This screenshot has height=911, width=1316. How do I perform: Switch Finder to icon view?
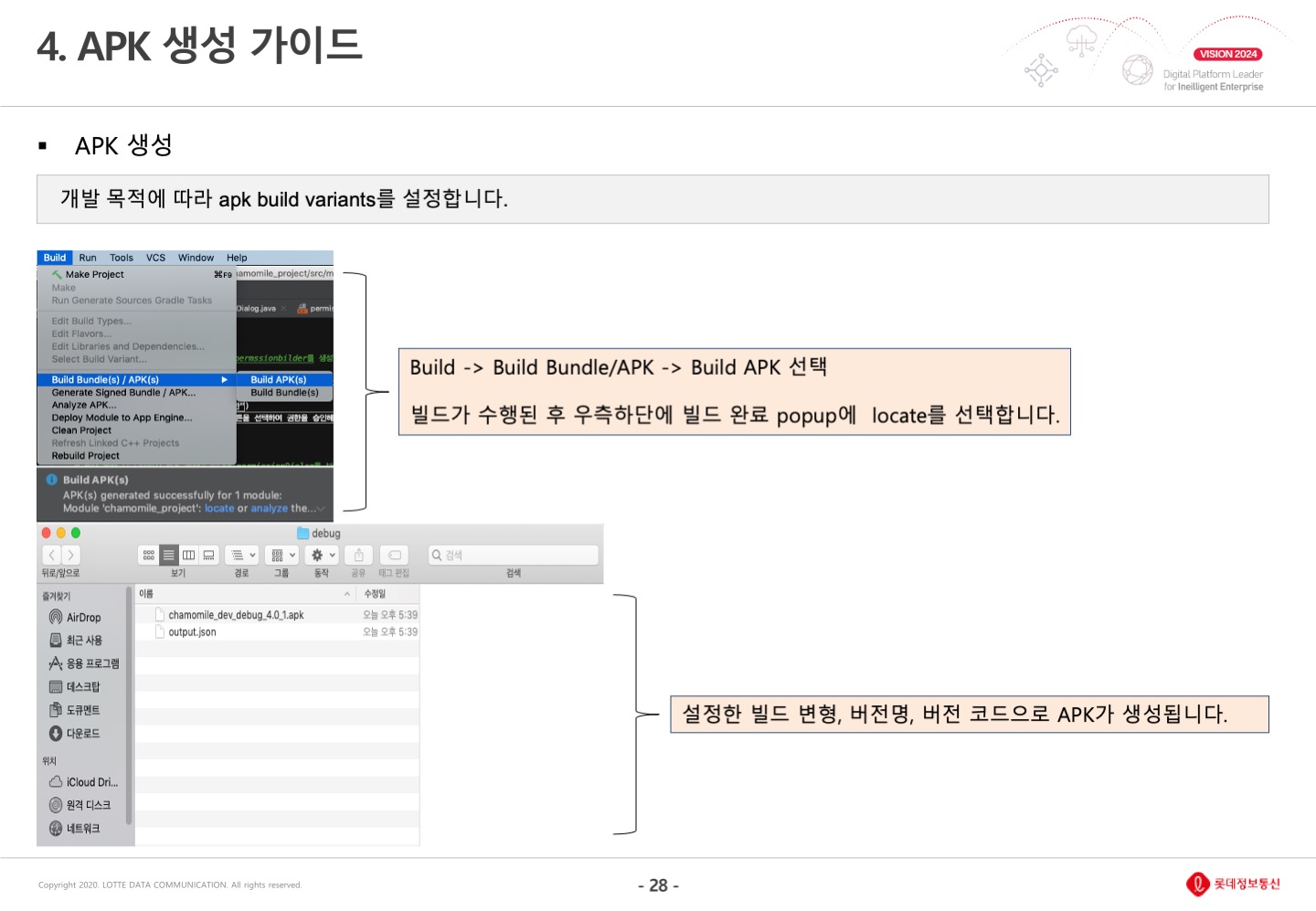(149, 555)
